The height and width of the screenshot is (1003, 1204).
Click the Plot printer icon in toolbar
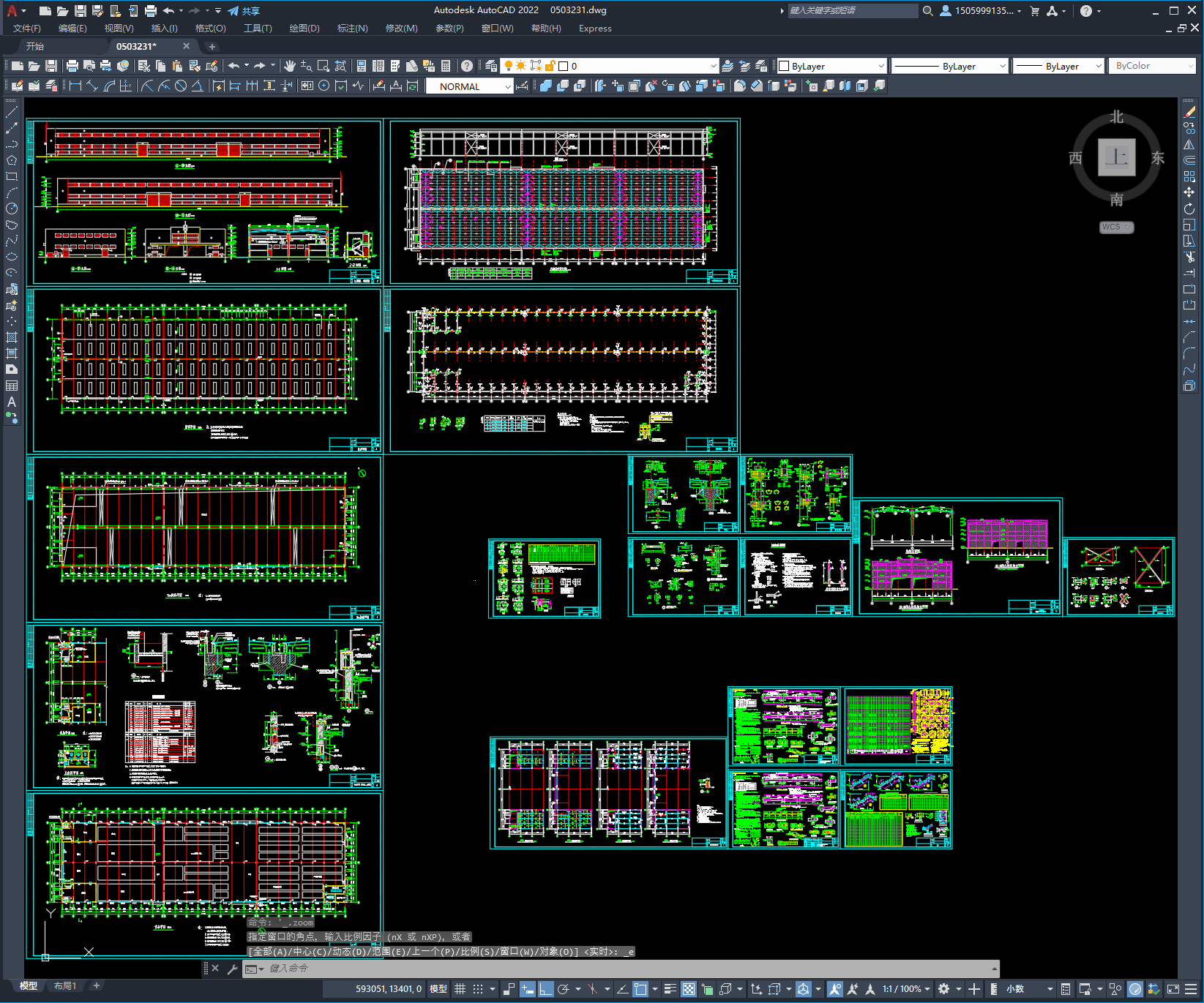[72, 66]
